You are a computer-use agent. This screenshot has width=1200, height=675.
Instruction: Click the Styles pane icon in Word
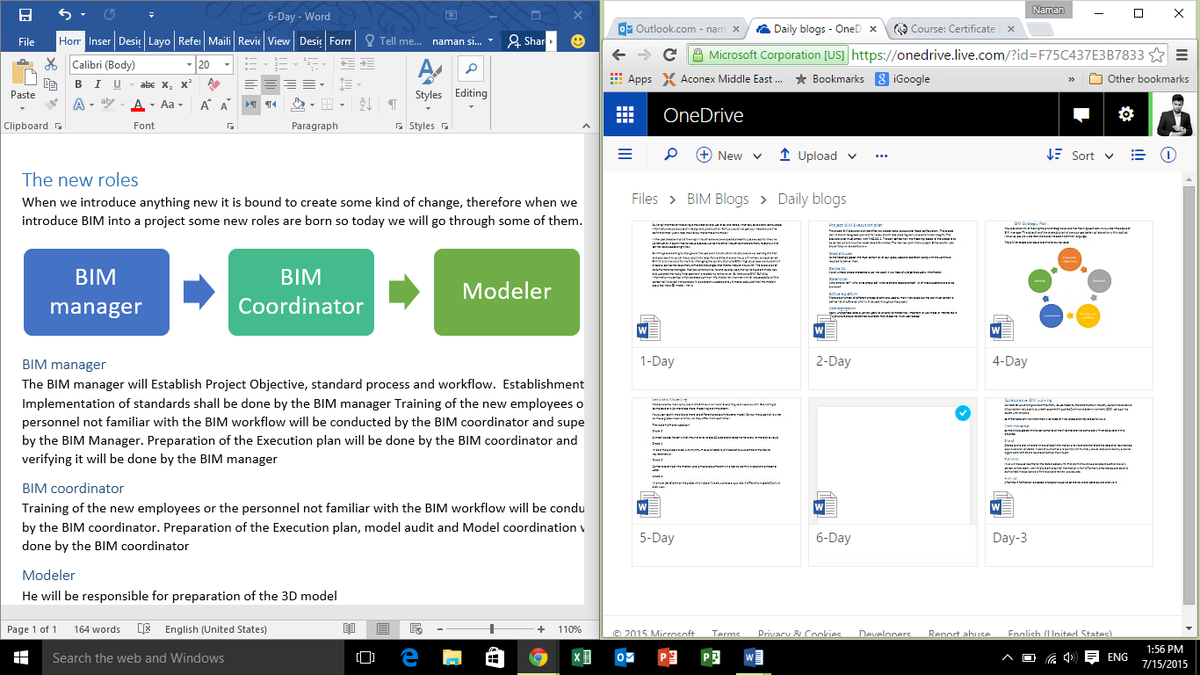coord(426,75)
